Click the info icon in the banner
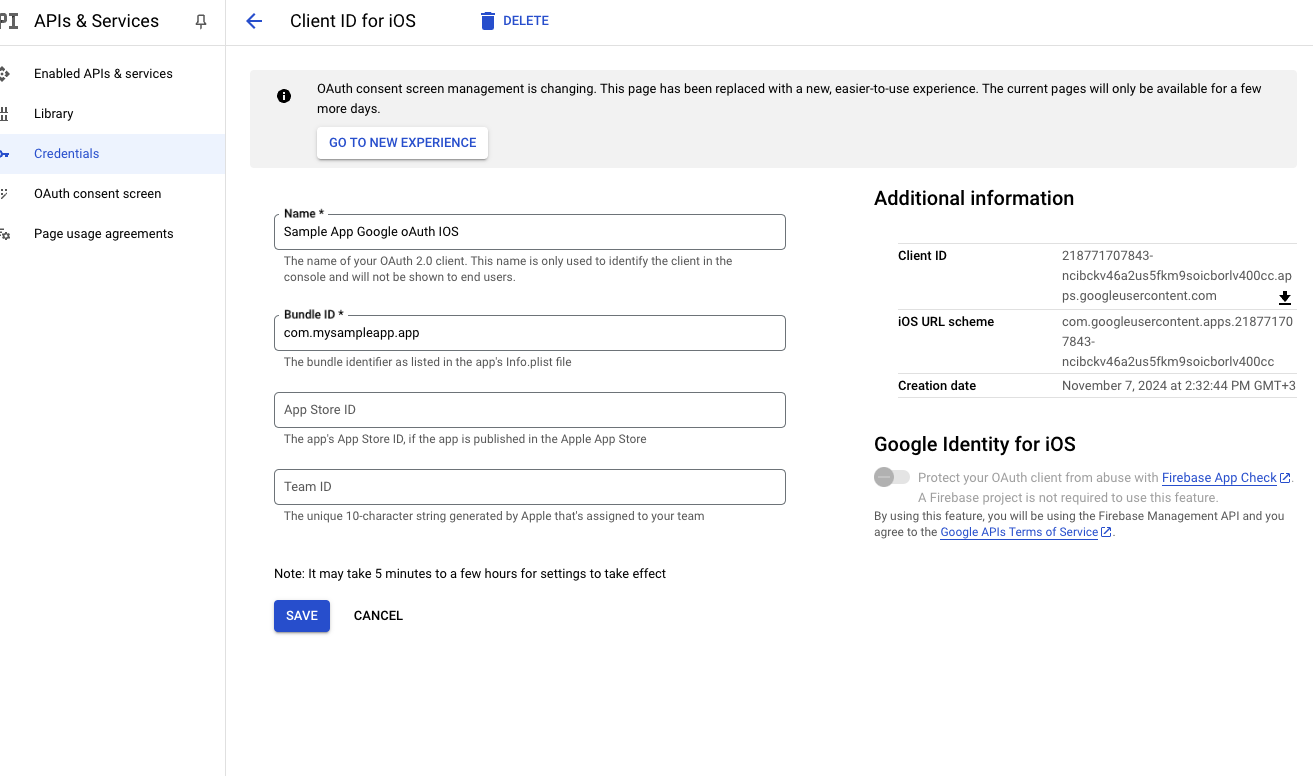 click(284, 96)
